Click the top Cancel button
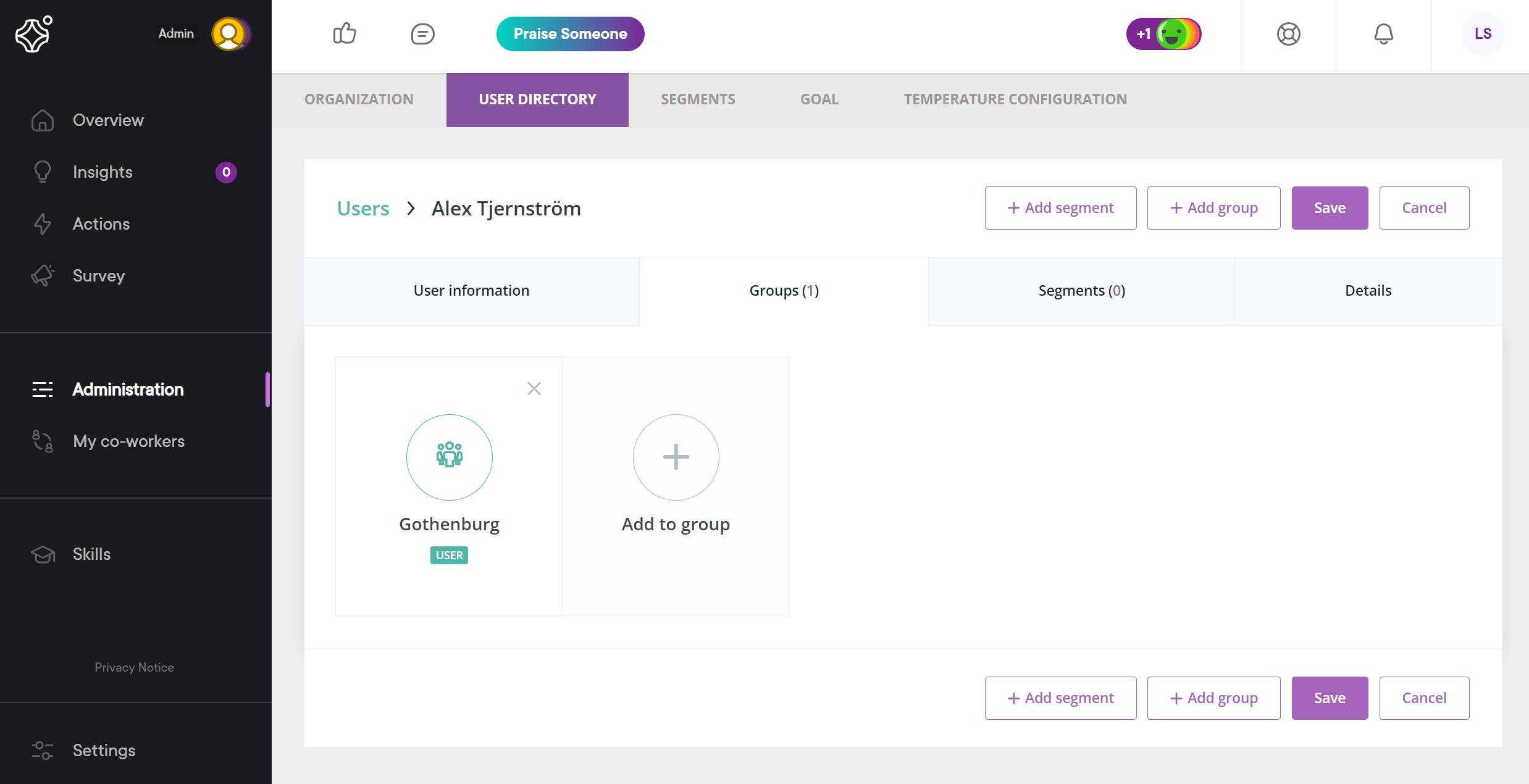This screenshot has width=1529, height=784. [x=1424, y=208]
